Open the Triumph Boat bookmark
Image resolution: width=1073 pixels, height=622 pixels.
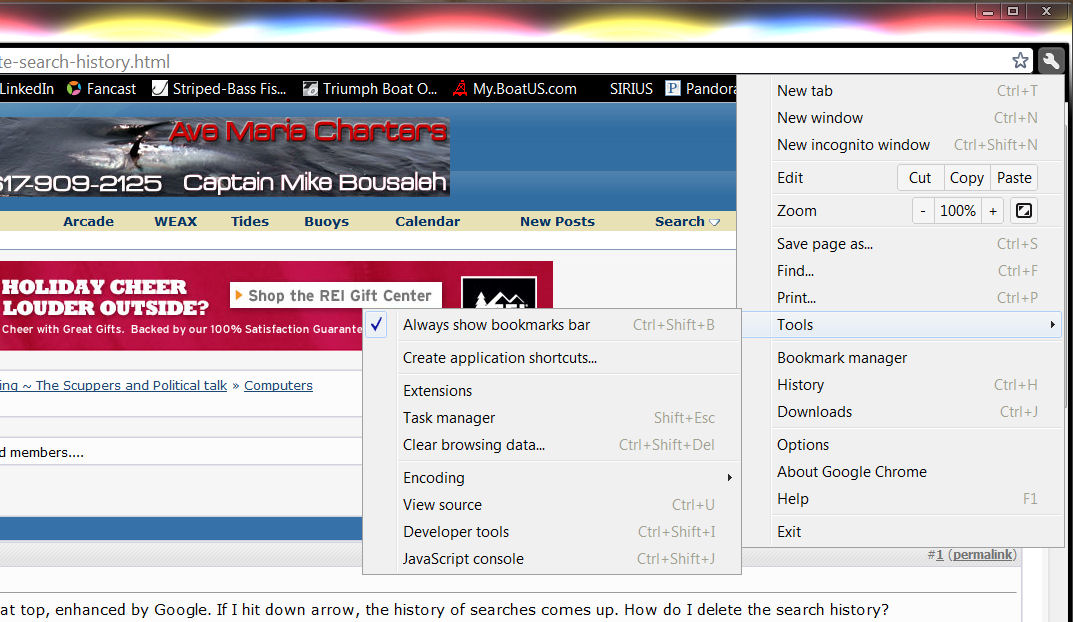(x=369, y=89)
